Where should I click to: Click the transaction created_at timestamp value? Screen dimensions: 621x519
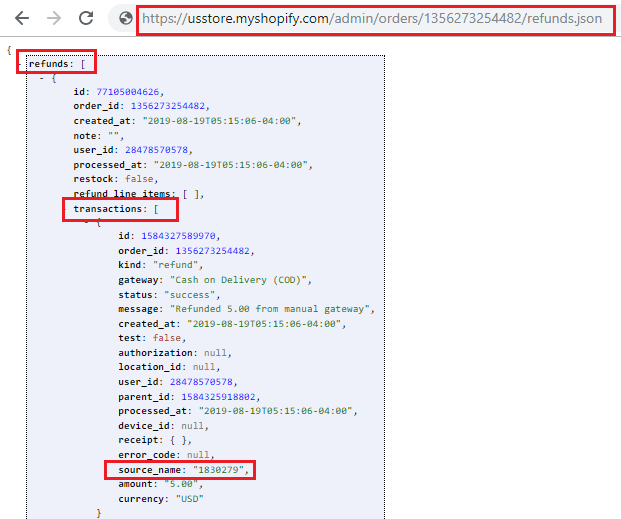(x=264, y=324)
